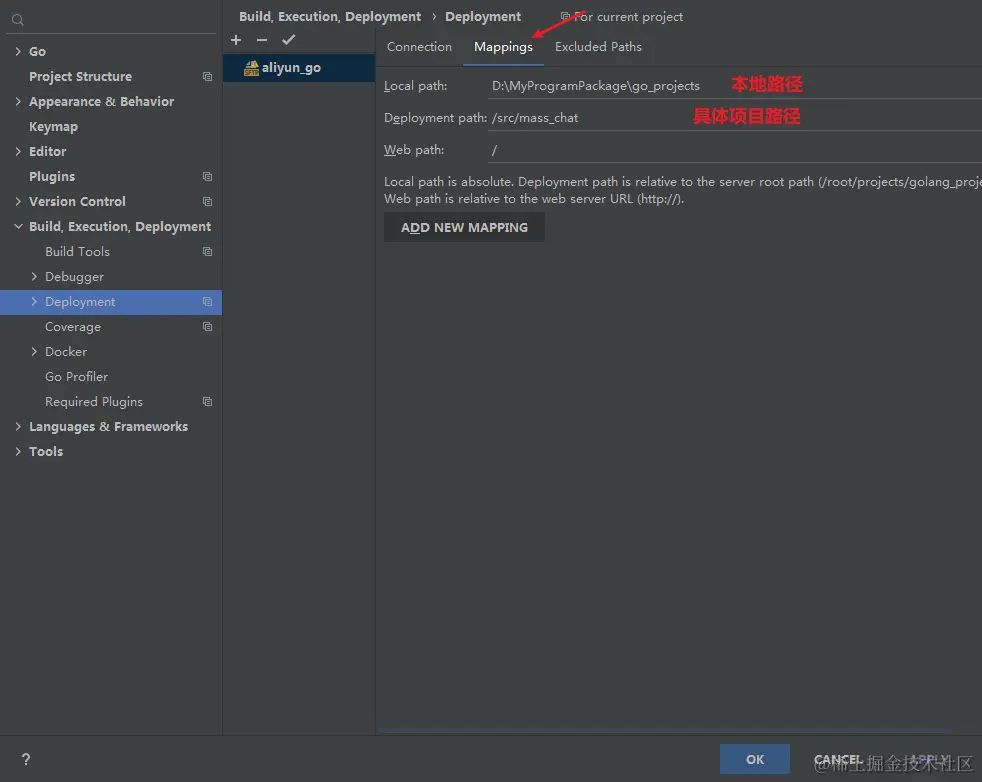Viewport: 982px width, 782px height.
Task: Open Plugins settings page
Action: pyautogui.click(x=52, y=177)
